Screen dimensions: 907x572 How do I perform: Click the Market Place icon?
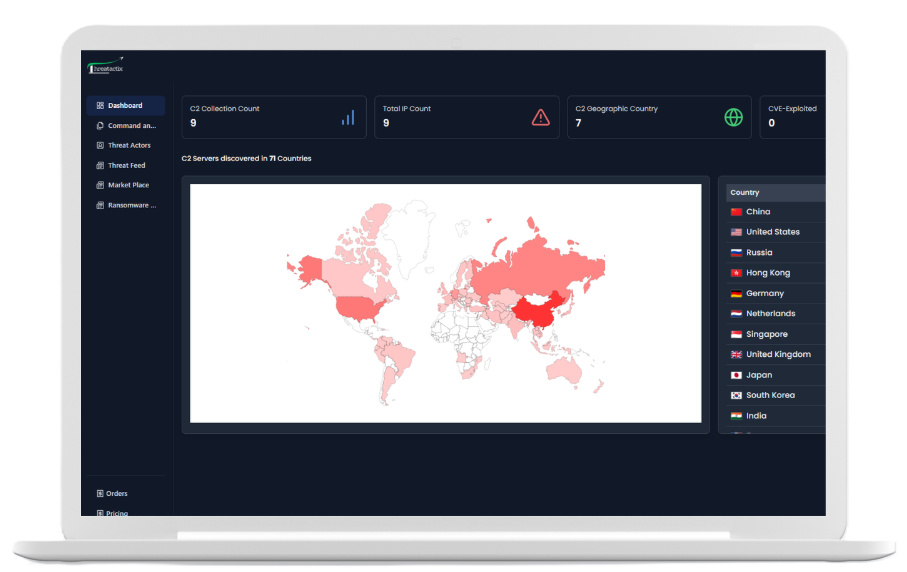[x=100, y=185]
